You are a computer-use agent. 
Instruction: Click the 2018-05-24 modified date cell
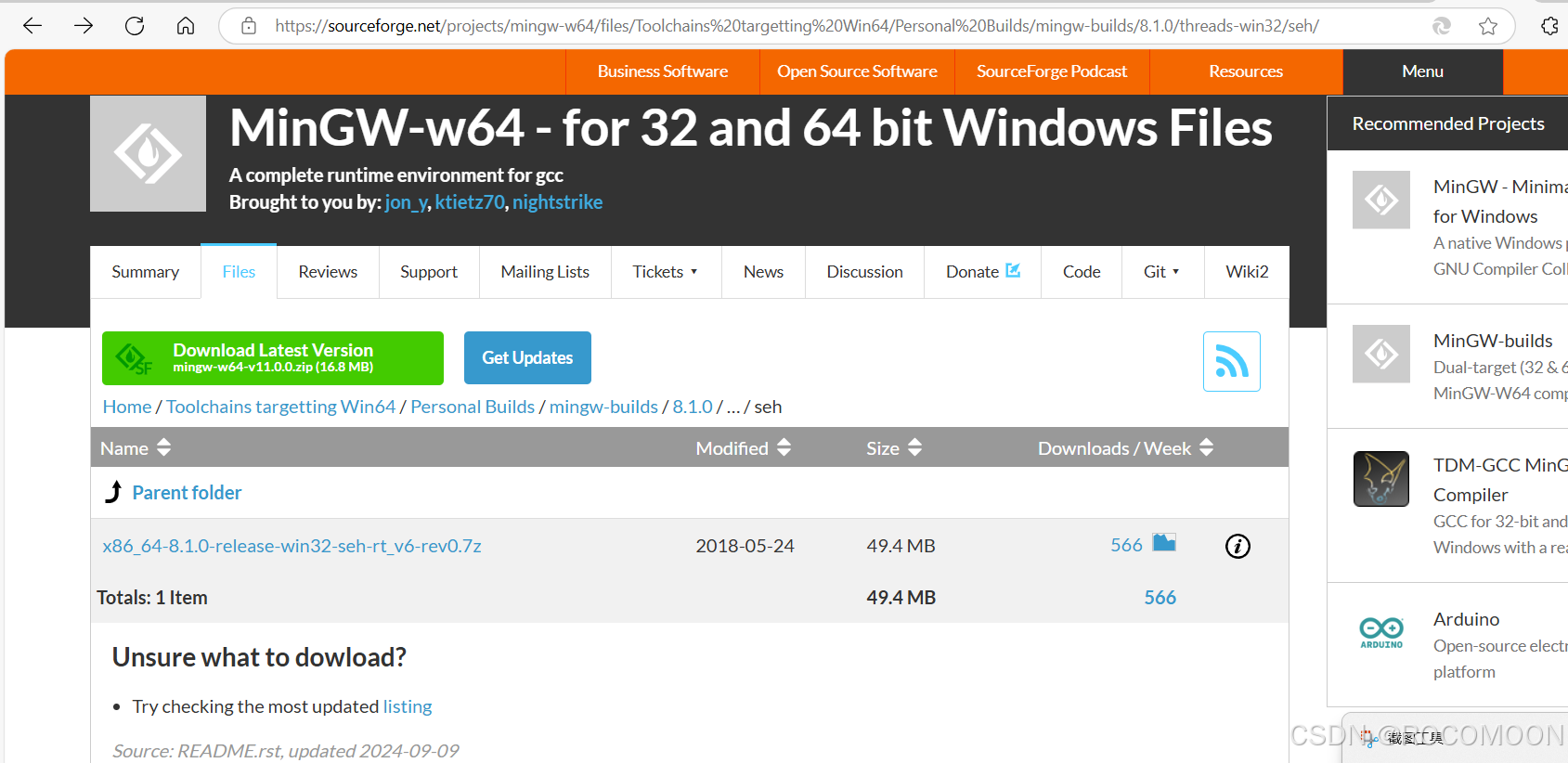(745, 546)
